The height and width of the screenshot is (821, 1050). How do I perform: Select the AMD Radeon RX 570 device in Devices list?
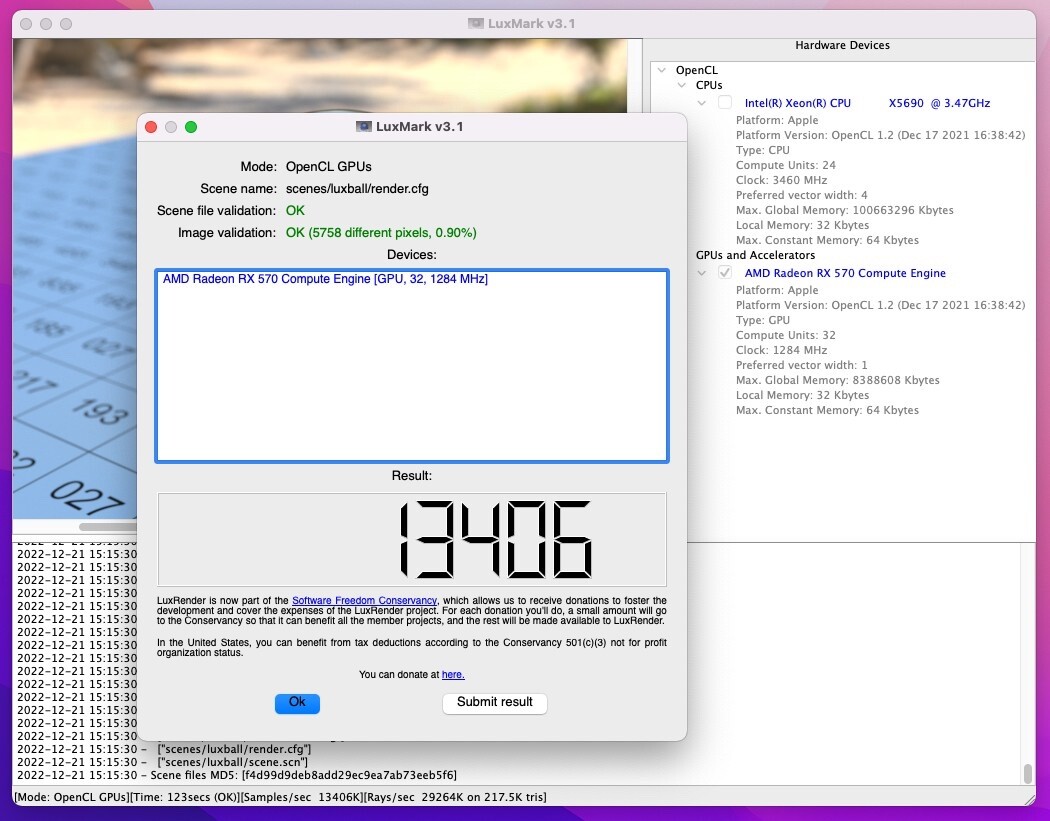(x=325, y=279)
